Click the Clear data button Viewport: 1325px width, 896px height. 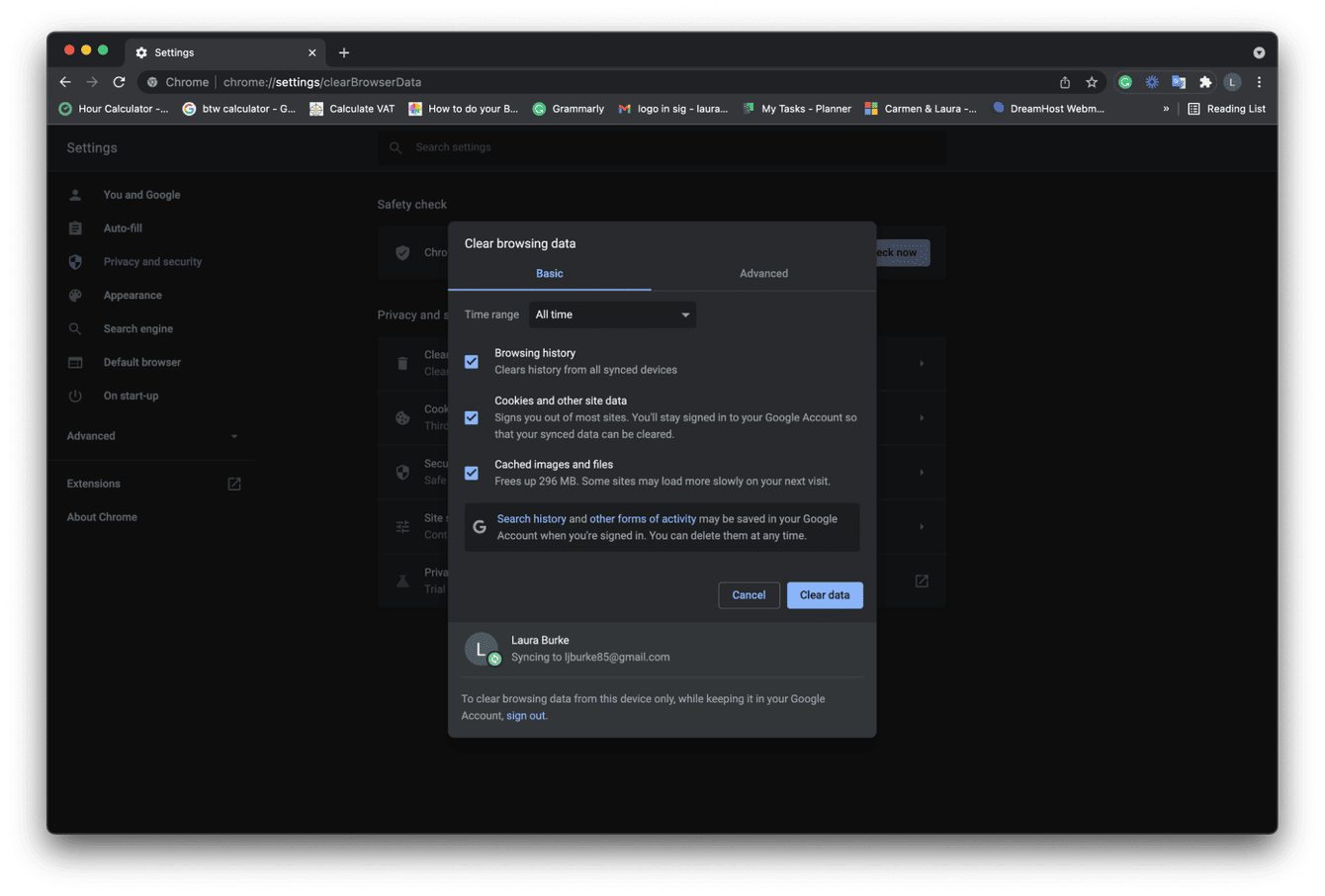click(x=825, y=594)
